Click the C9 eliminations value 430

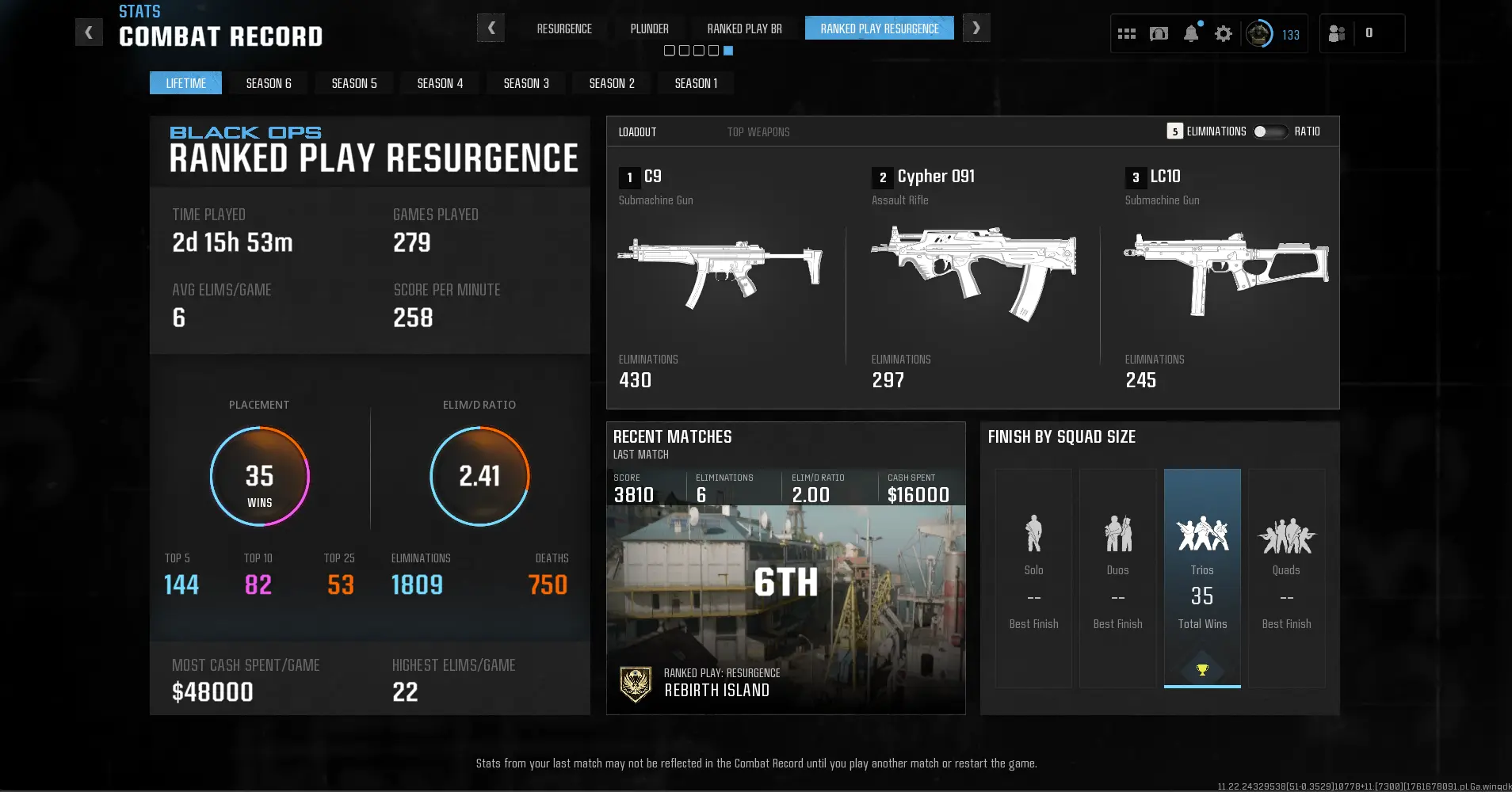click(x=635, y=380)
